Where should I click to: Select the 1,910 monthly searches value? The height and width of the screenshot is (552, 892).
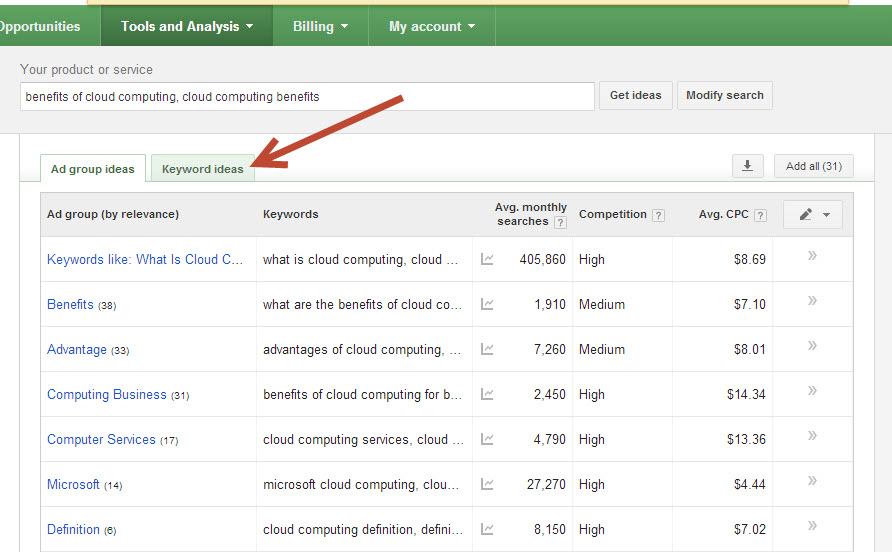[x=550, y=304]
